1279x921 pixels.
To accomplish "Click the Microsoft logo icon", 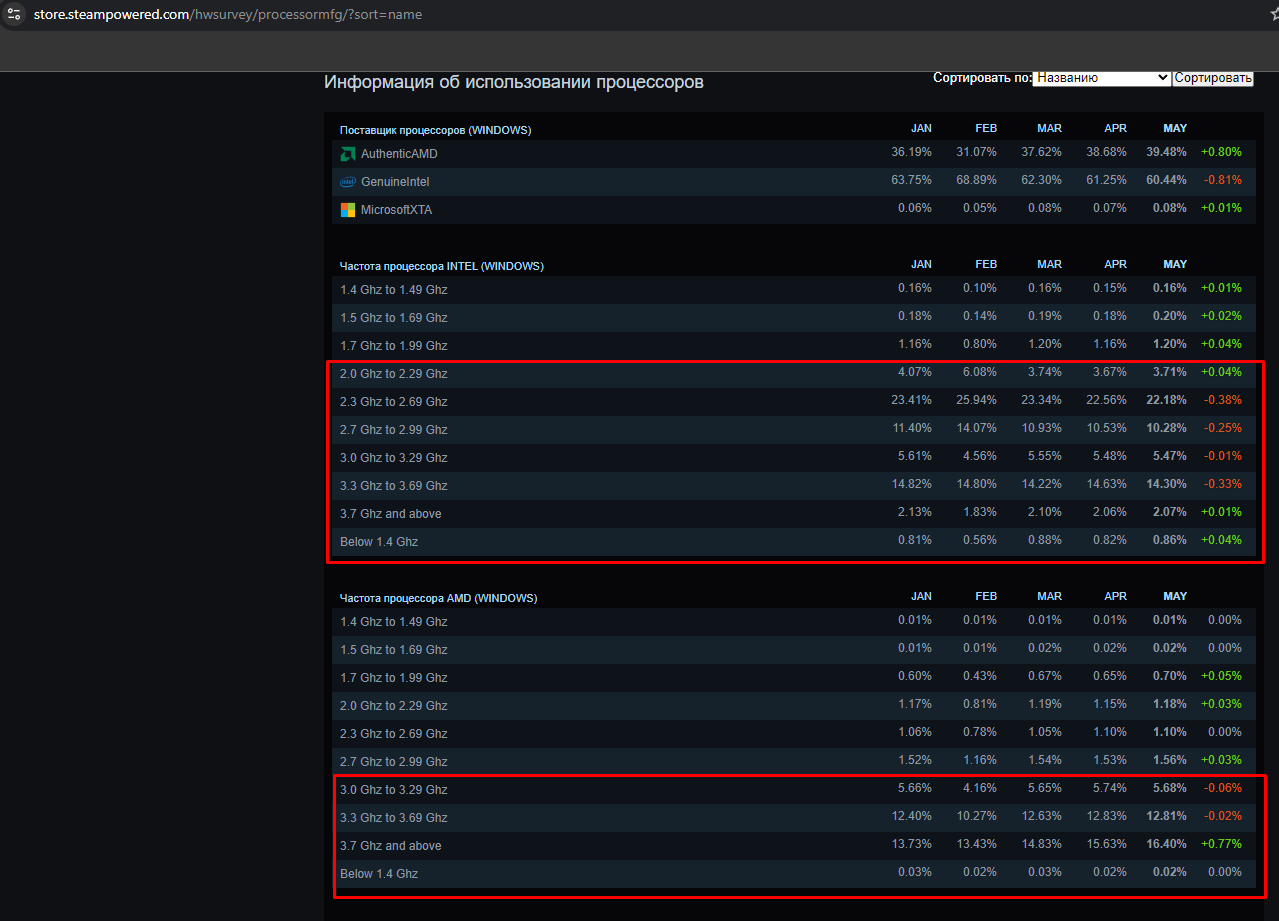I will click(x=348, y=210).
